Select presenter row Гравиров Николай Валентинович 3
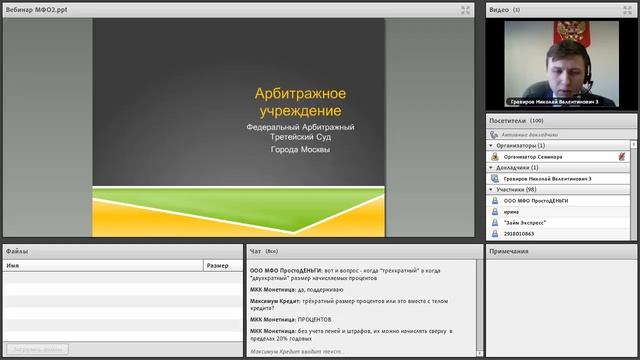This screenshot has height=360, width=640. click(558, 179)
